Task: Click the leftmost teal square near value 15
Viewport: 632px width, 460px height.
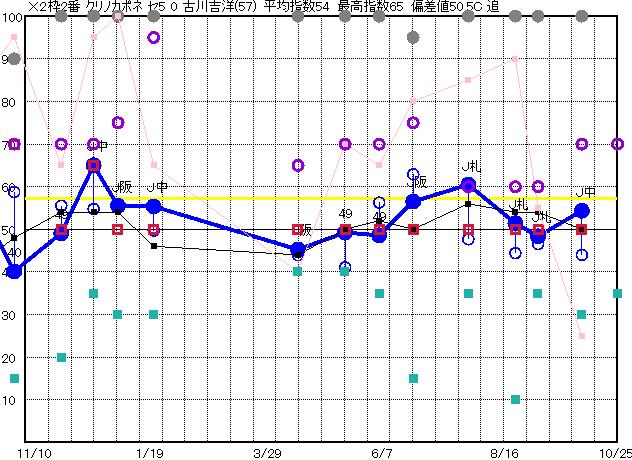Action: [x=14, y=378]
